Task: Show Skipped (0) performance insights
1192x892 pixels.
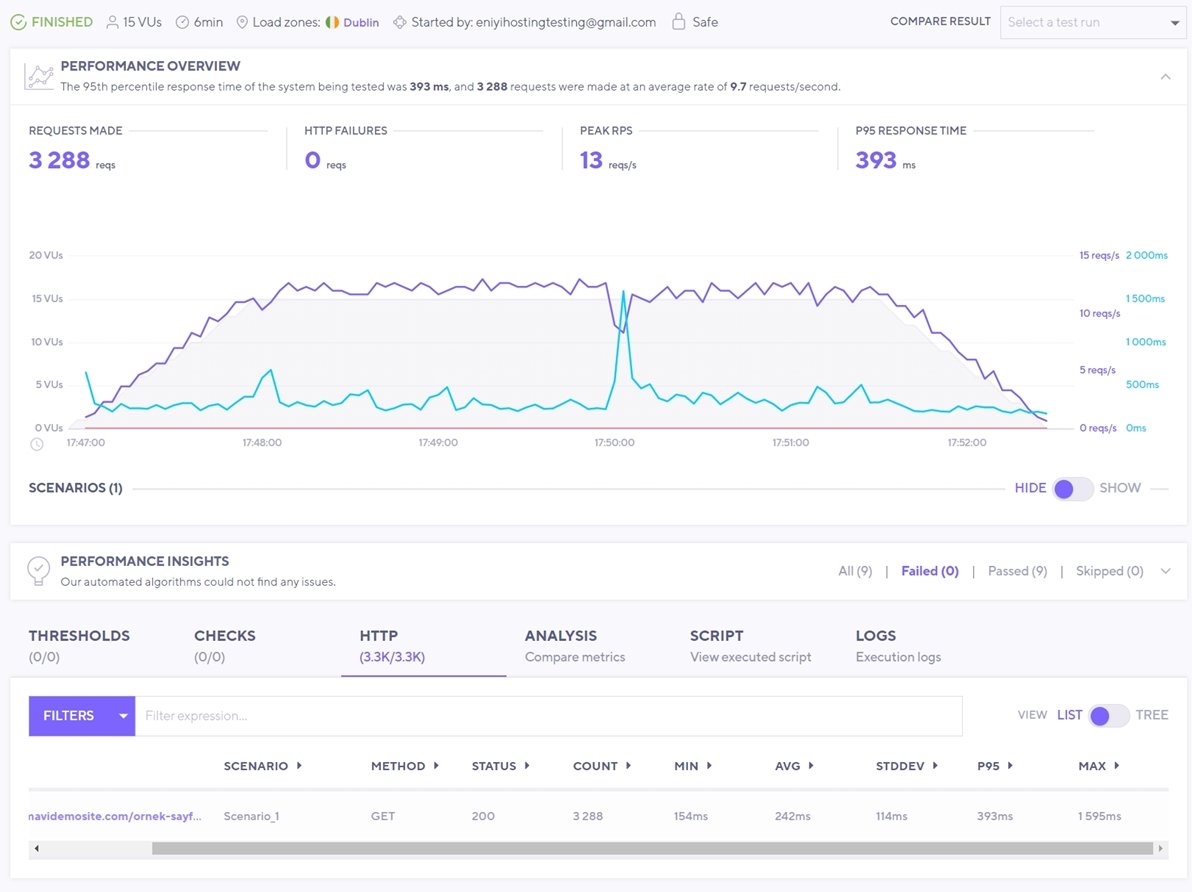Action: [x=1109, y=571]
